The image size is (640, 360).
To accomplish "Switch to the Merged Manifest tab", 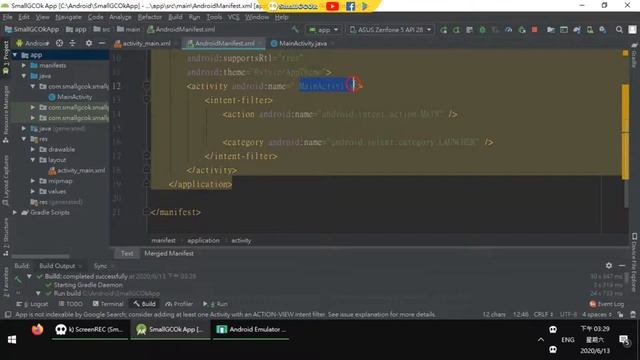I will (x=169, y=253).
